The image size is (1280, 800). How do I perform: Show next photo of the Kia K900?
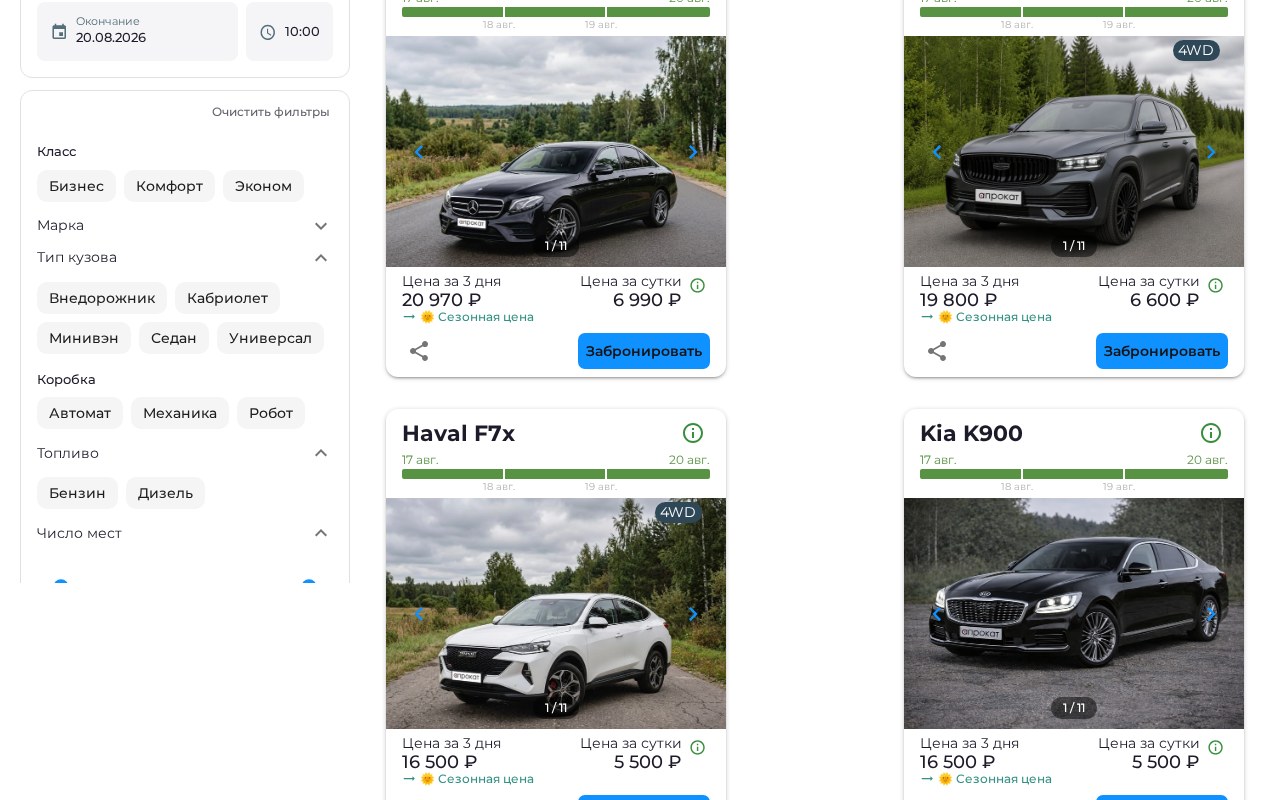(1210, 614)
